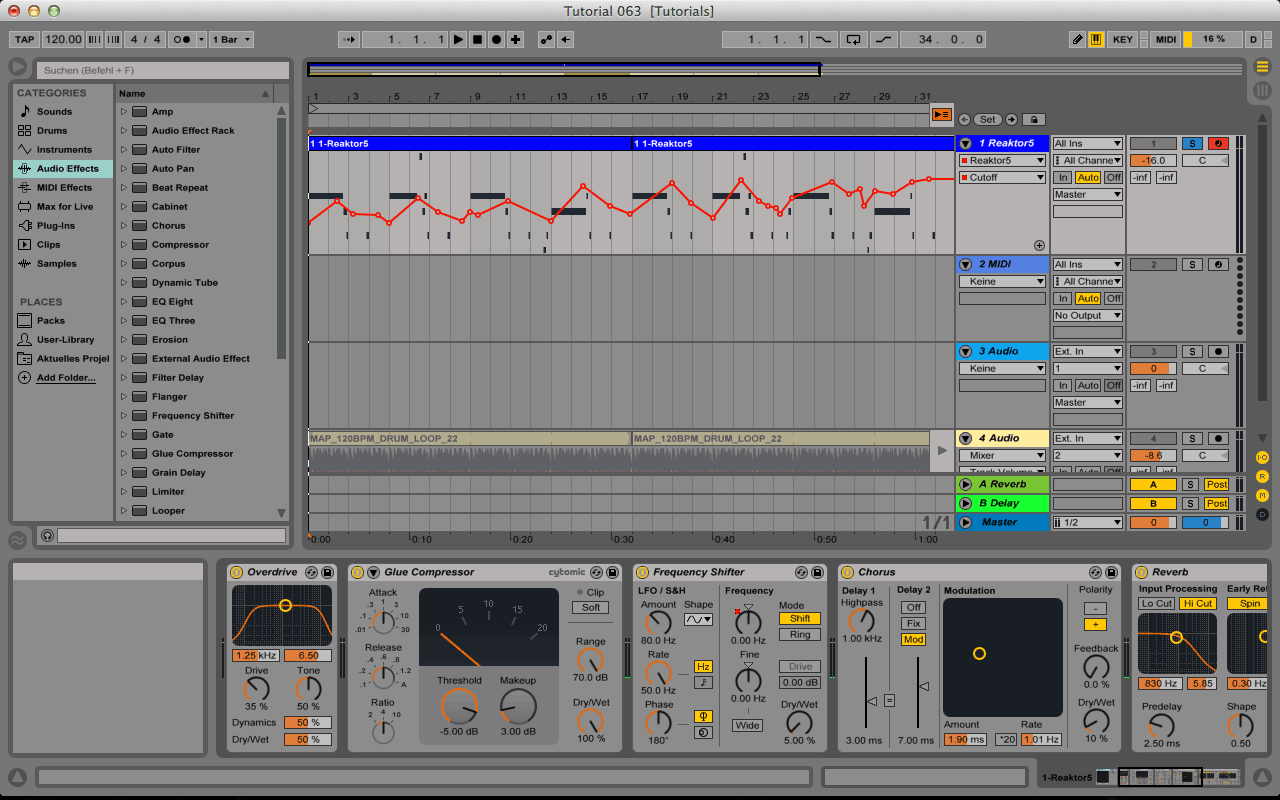Click the Play button in transport bar
Screen dimensions: 1280x800
click(458, 40)
